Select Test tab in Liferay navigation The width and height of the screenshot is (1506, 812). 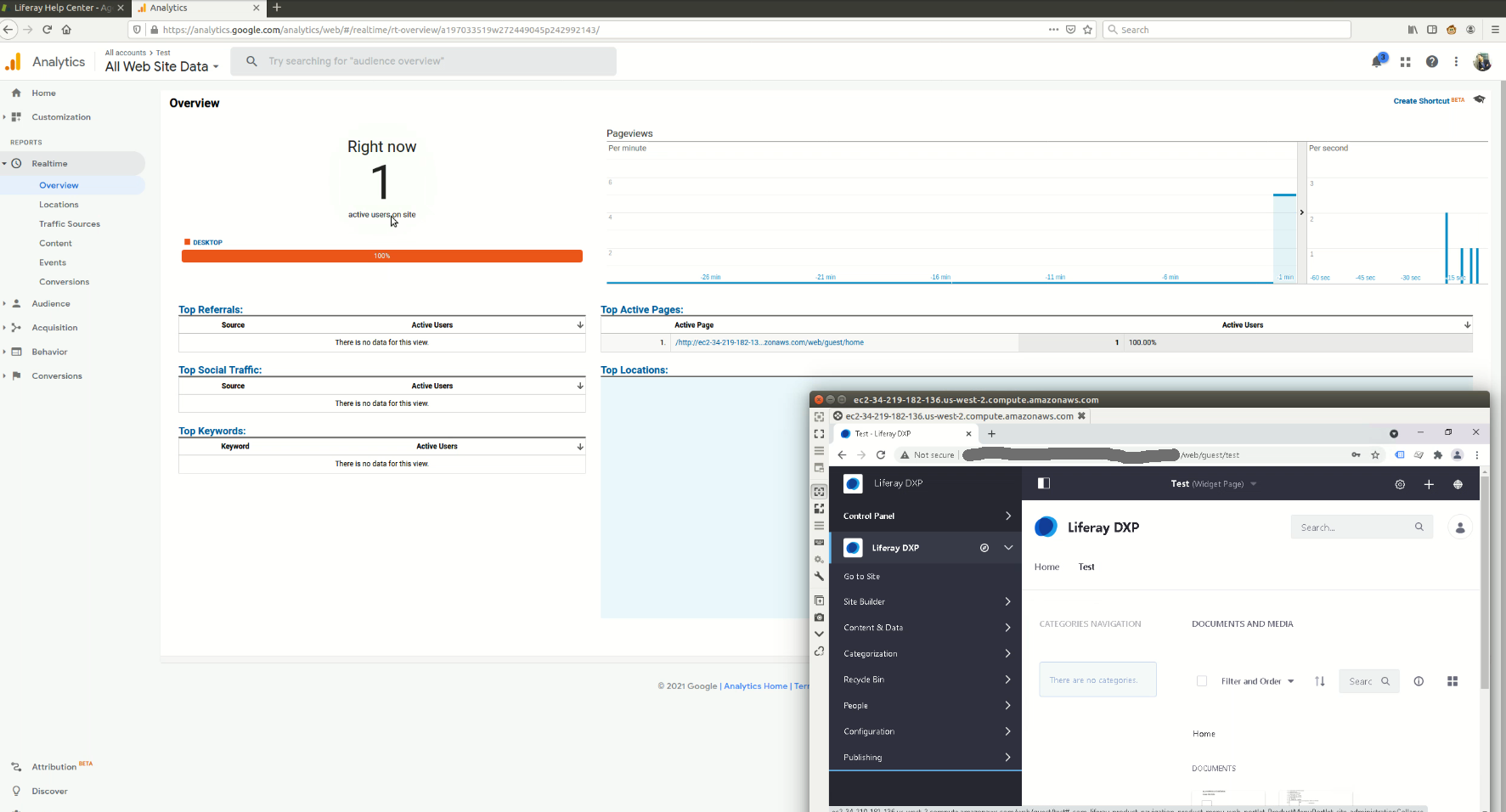1086,567
